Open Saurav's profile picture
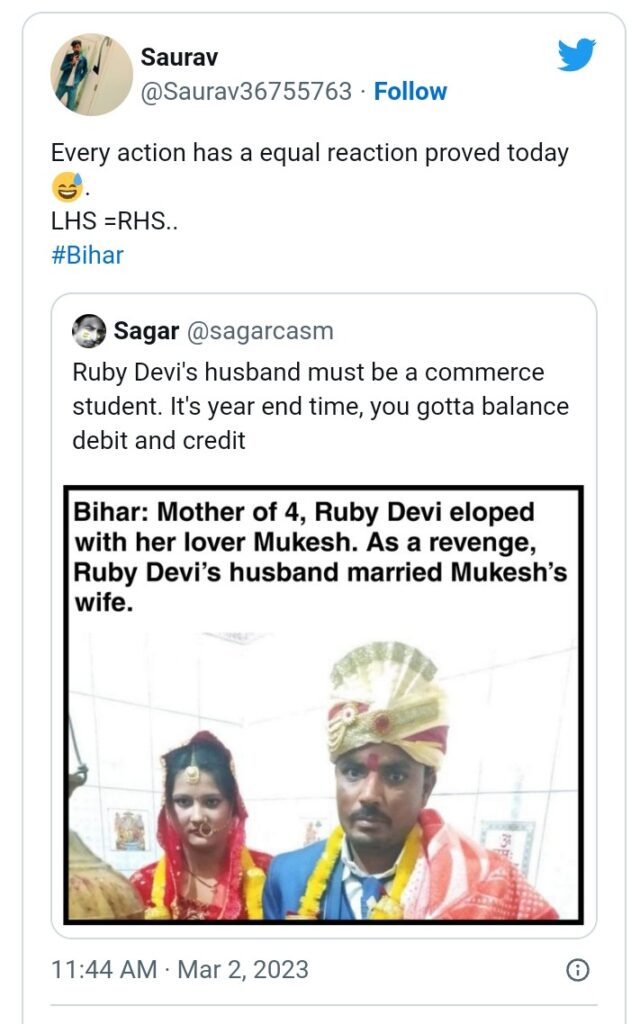The image size is (640, 1024). (x=91, y=74)
